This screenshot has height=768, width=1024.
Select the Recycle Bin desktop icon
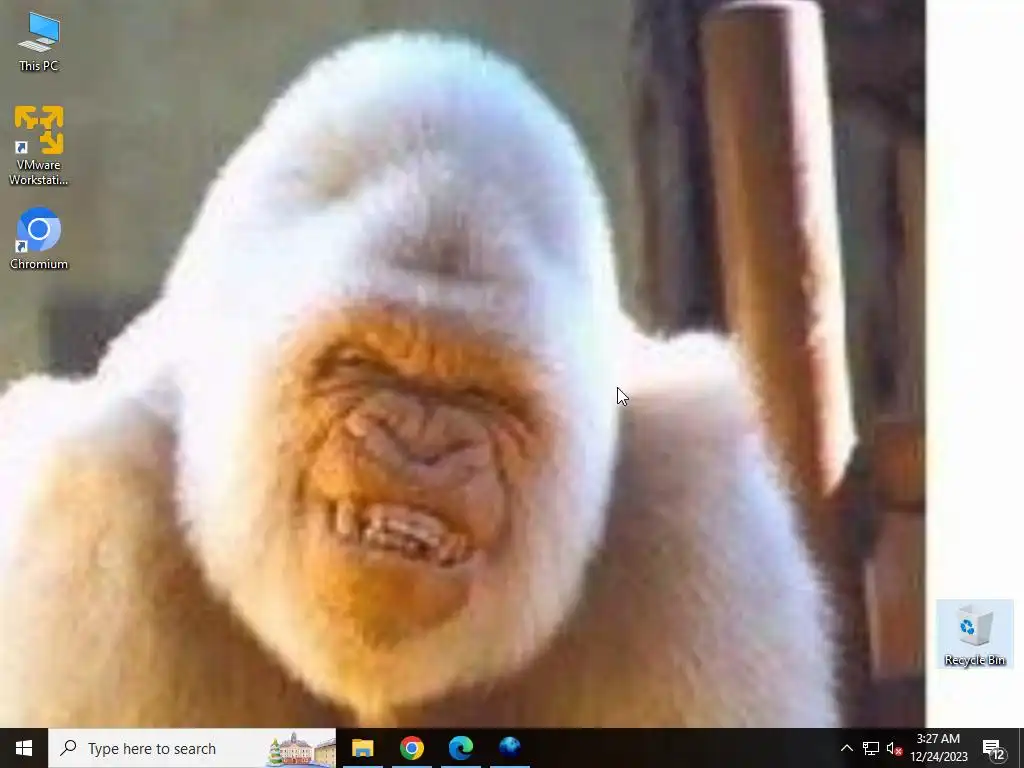pos(974,634)
